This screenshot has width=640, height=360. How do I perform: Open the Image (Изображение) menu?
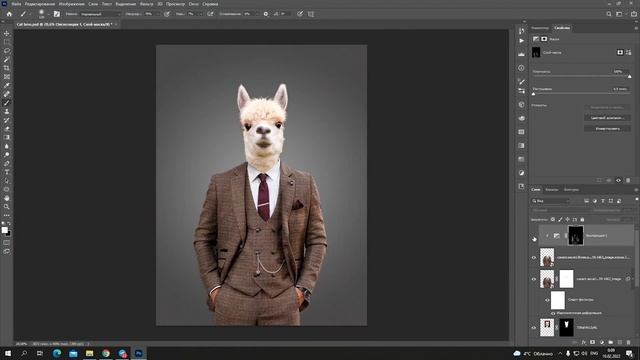71,4
